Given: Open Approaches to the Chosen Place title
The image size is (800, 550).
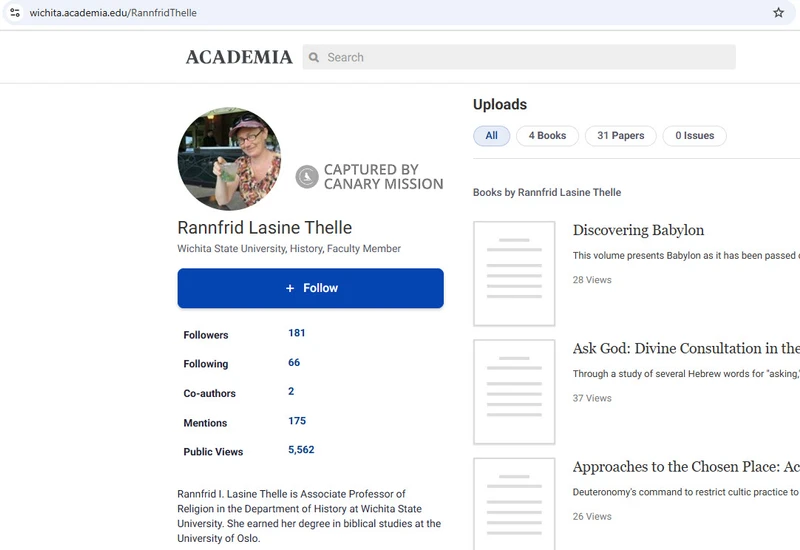Looking at the screenshot, I should coord(686,467).
